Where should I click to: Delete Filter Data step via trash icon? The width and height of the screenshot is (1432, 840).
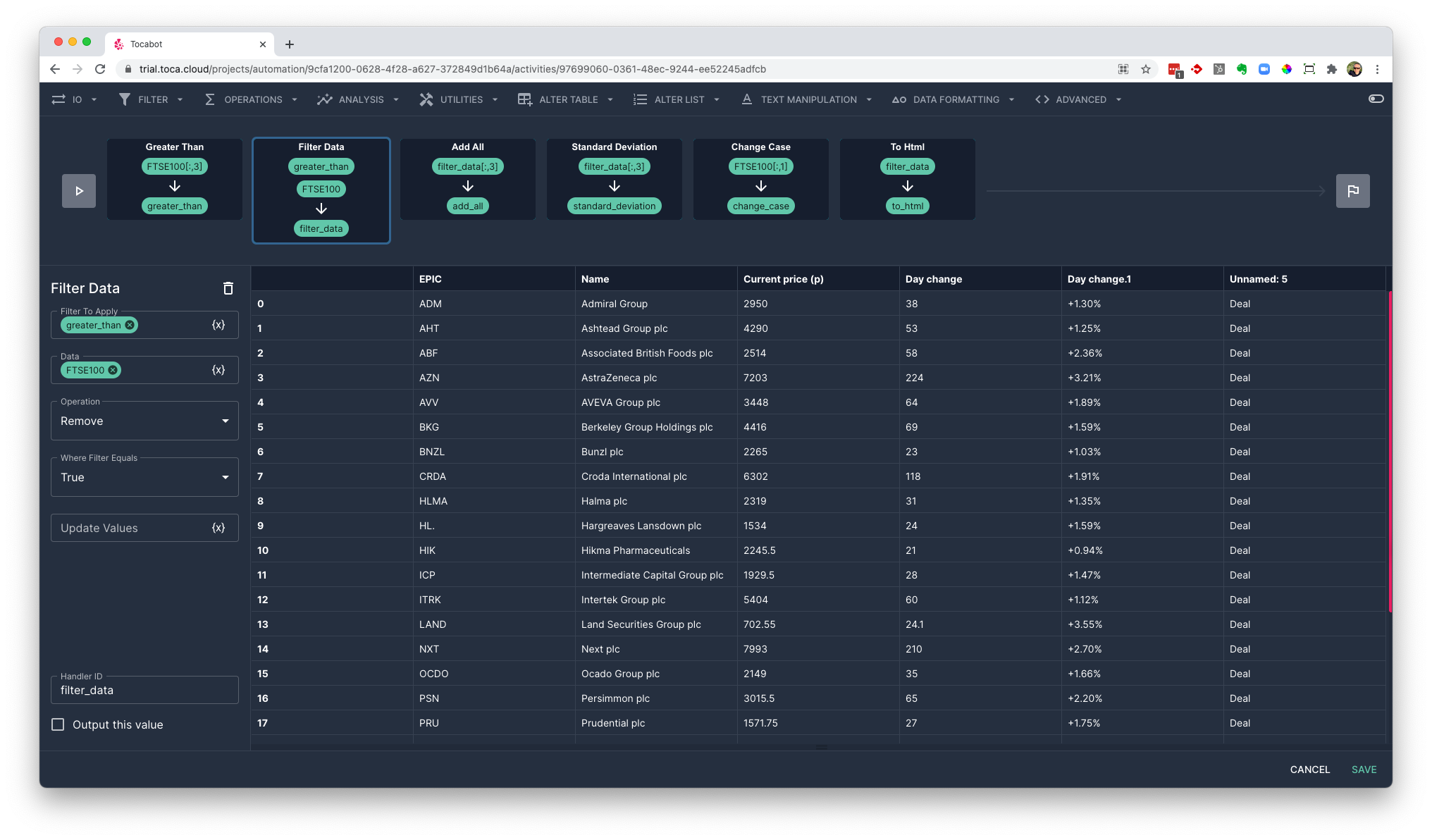[228, 288]
